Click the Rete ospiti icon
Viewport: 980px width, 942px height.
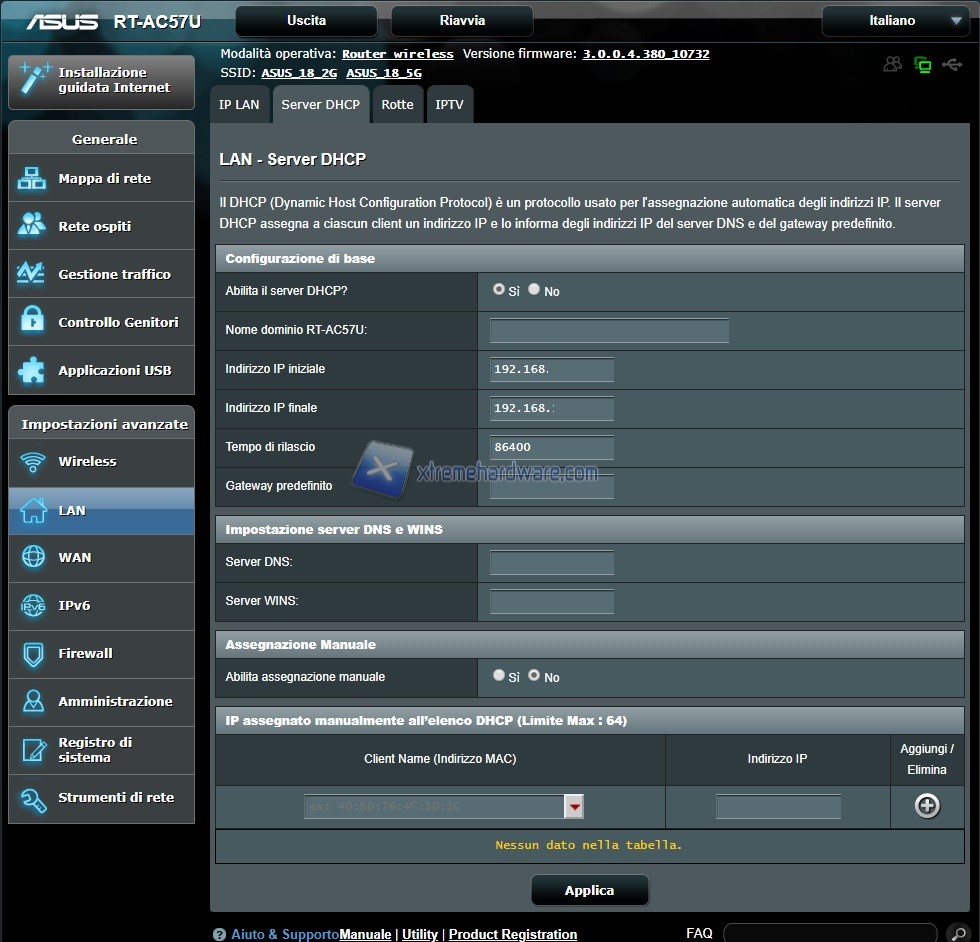coord(32,226)
